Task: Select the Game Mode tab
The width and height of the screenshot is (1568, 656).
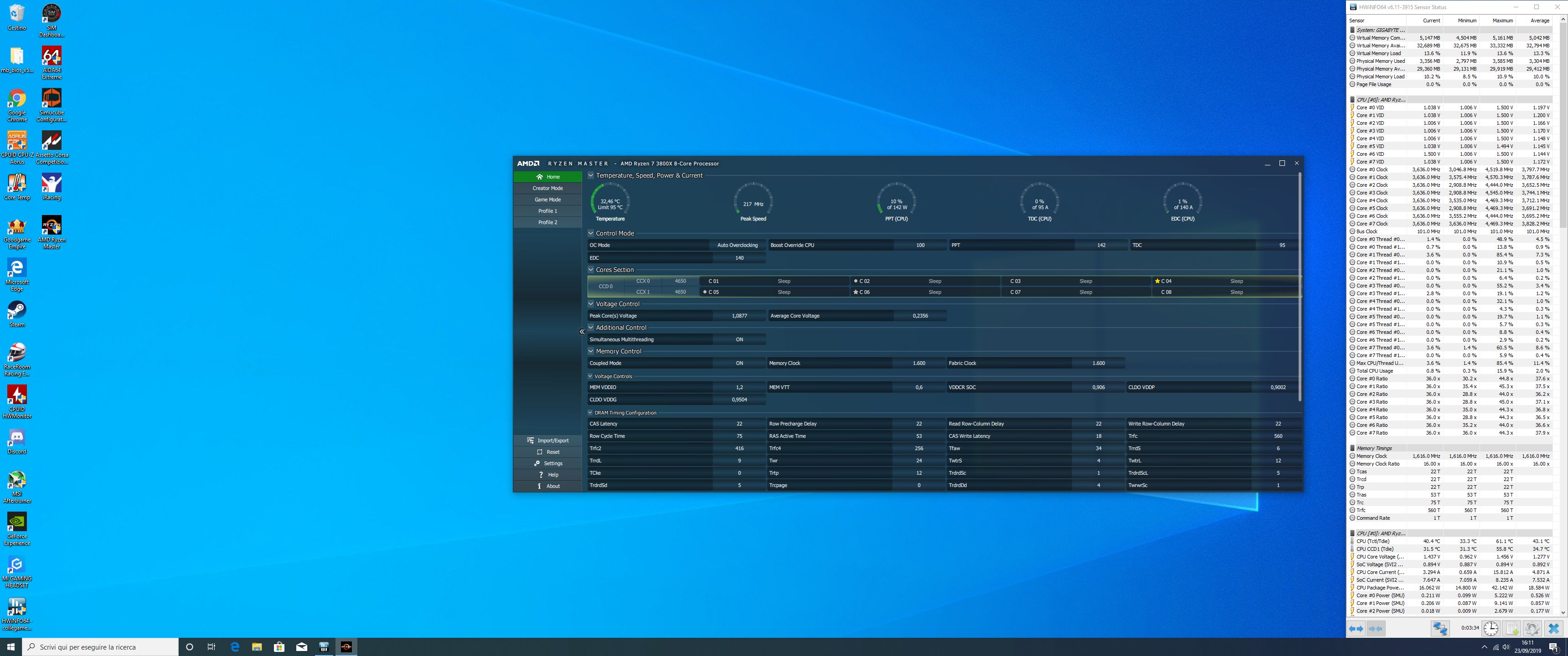Action: 547,200
